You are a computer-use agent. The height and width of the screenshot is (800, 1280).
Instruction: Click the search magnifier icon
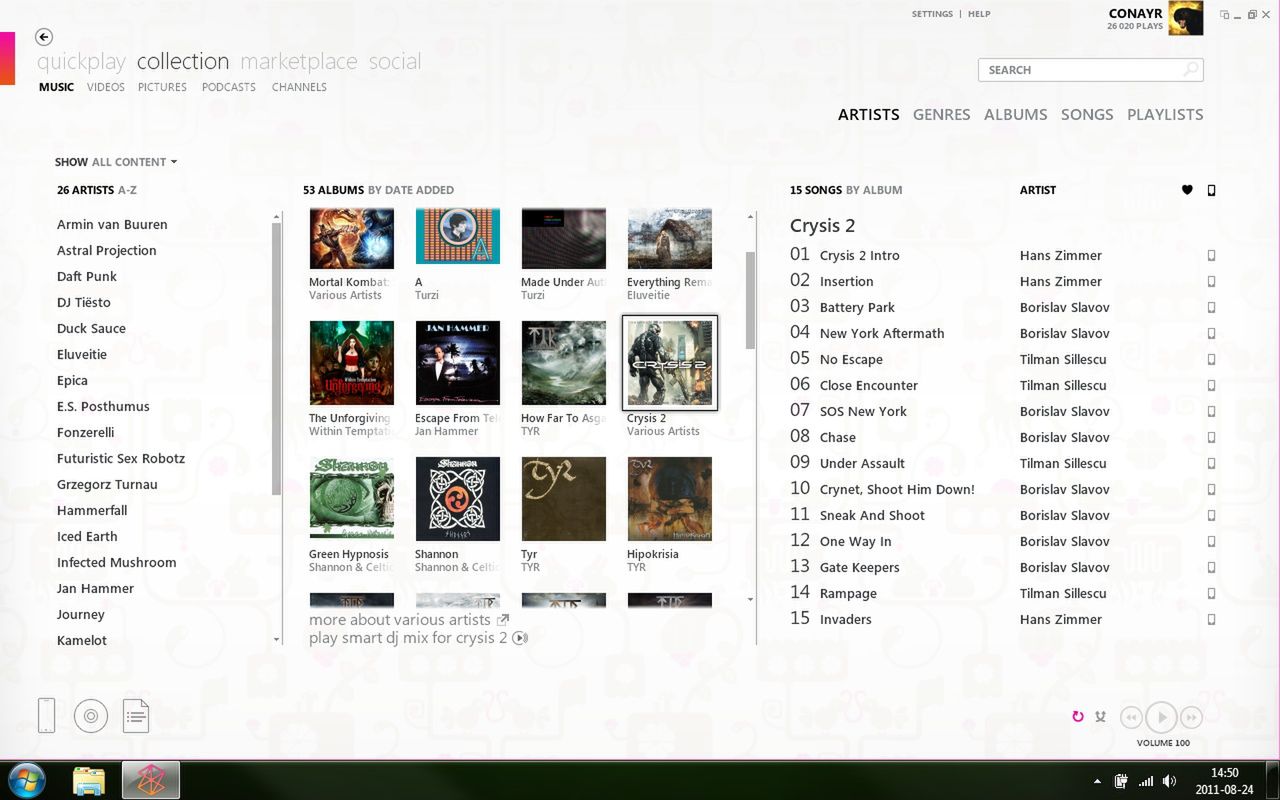coord(1191,70)
